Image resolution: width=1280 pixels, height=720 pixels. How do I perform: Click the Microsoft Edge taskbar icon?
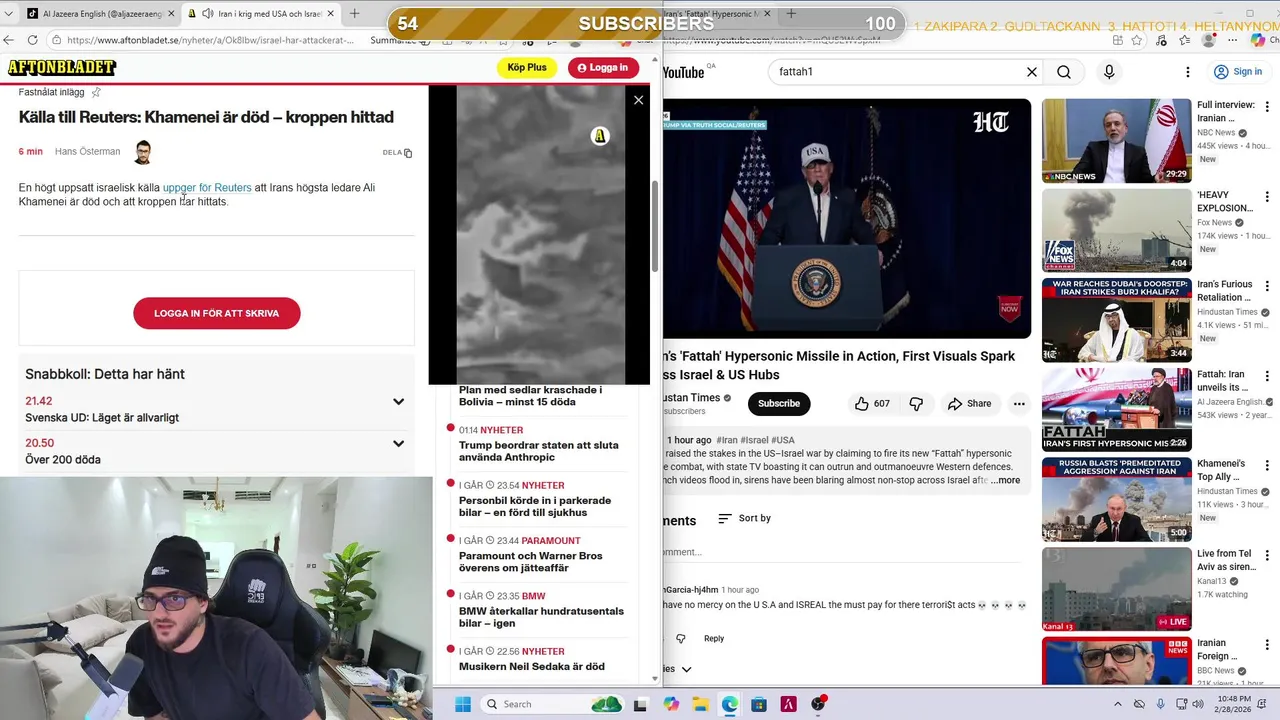(x=729, y=704)
